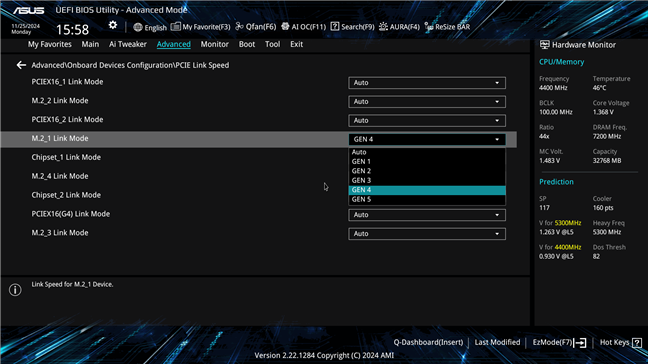Switch to the Ai Tweaker tab

coord(128,44)
